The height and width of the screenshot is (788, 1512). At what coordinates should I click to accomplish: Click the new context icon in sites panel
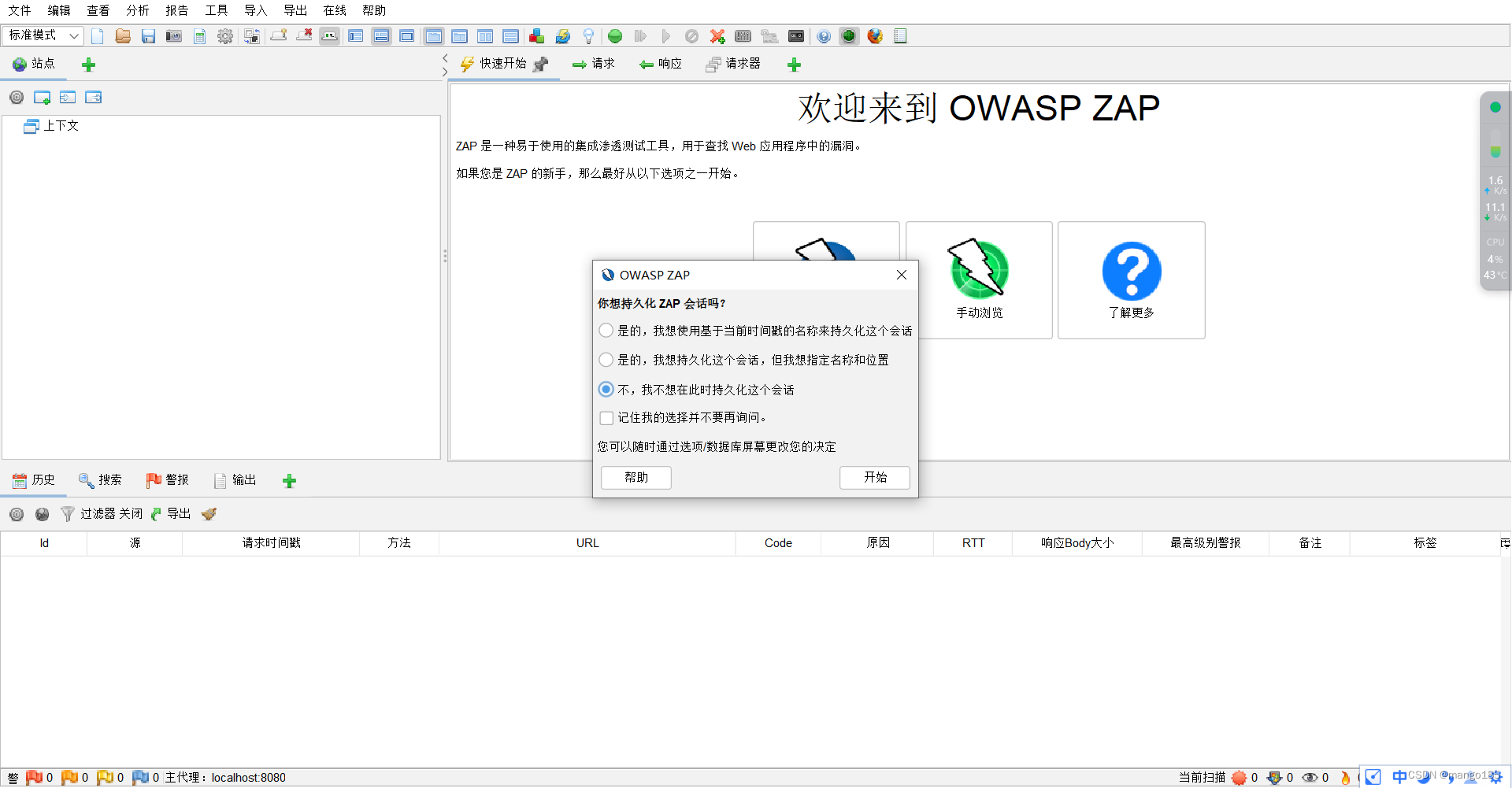coord(43,98)
